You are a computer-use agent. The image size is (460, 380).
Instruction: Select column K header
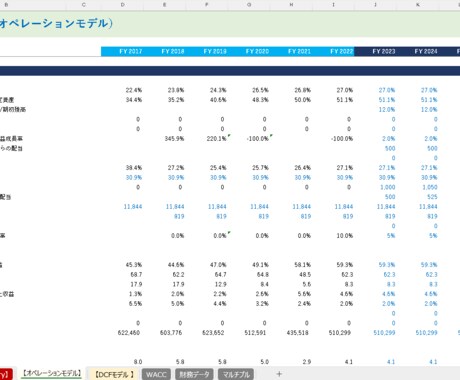pyautogui.click(x=418, y=5)
